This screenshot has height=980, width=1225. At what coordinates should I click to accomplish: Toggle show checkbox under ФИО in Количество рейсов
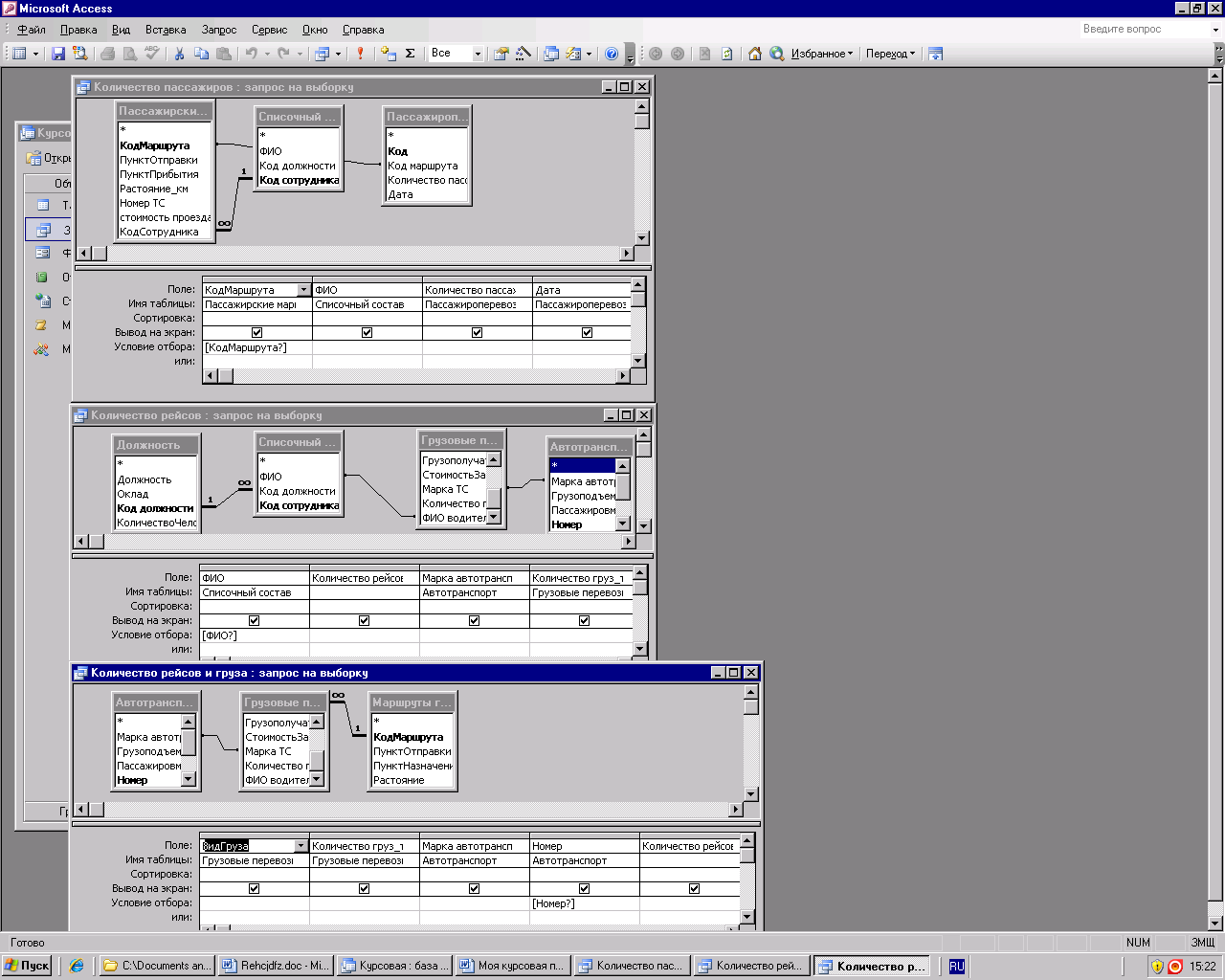pos(254,620)
